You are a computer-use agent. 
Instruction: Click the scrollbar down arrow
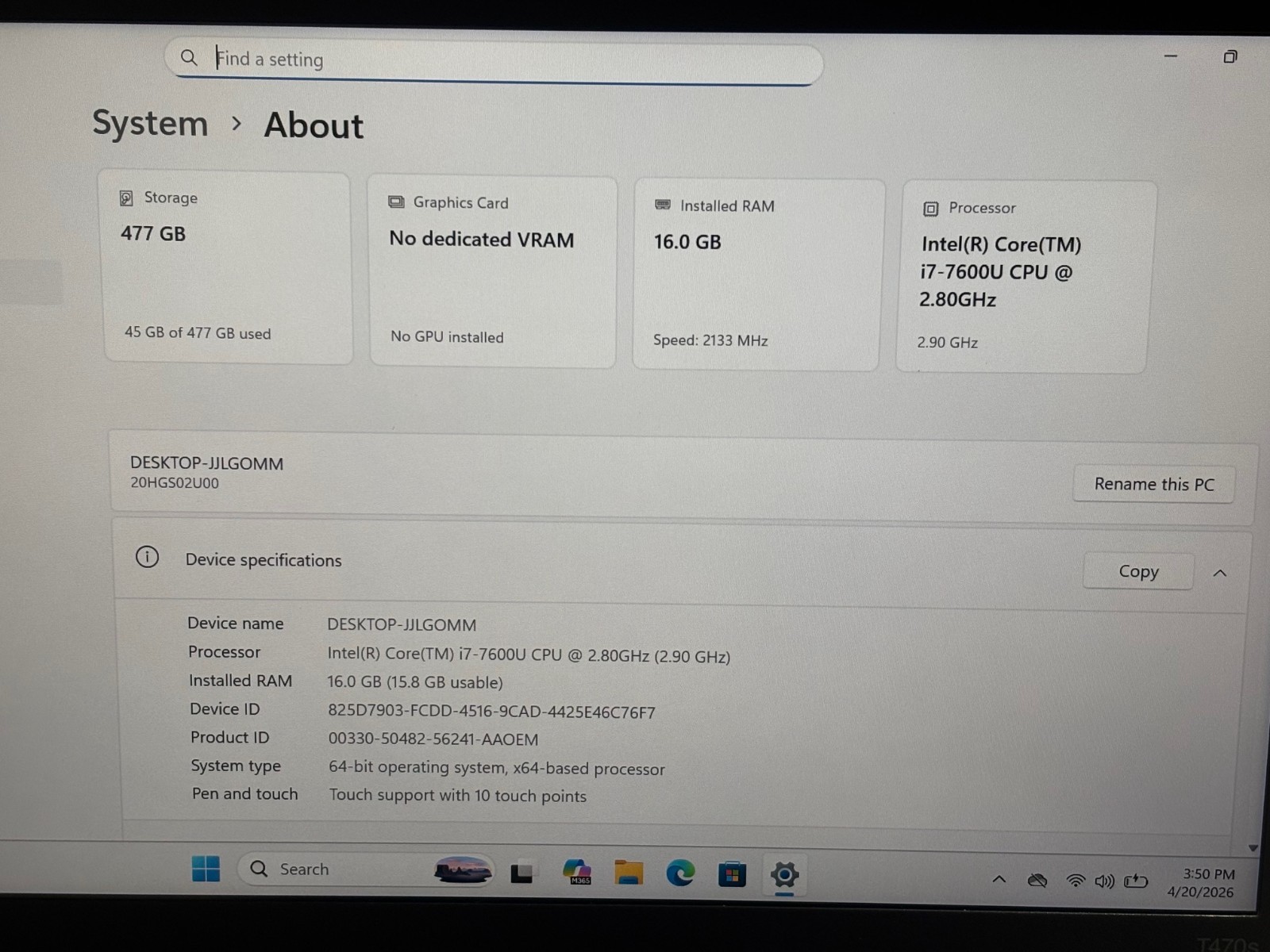point(1253,848)
